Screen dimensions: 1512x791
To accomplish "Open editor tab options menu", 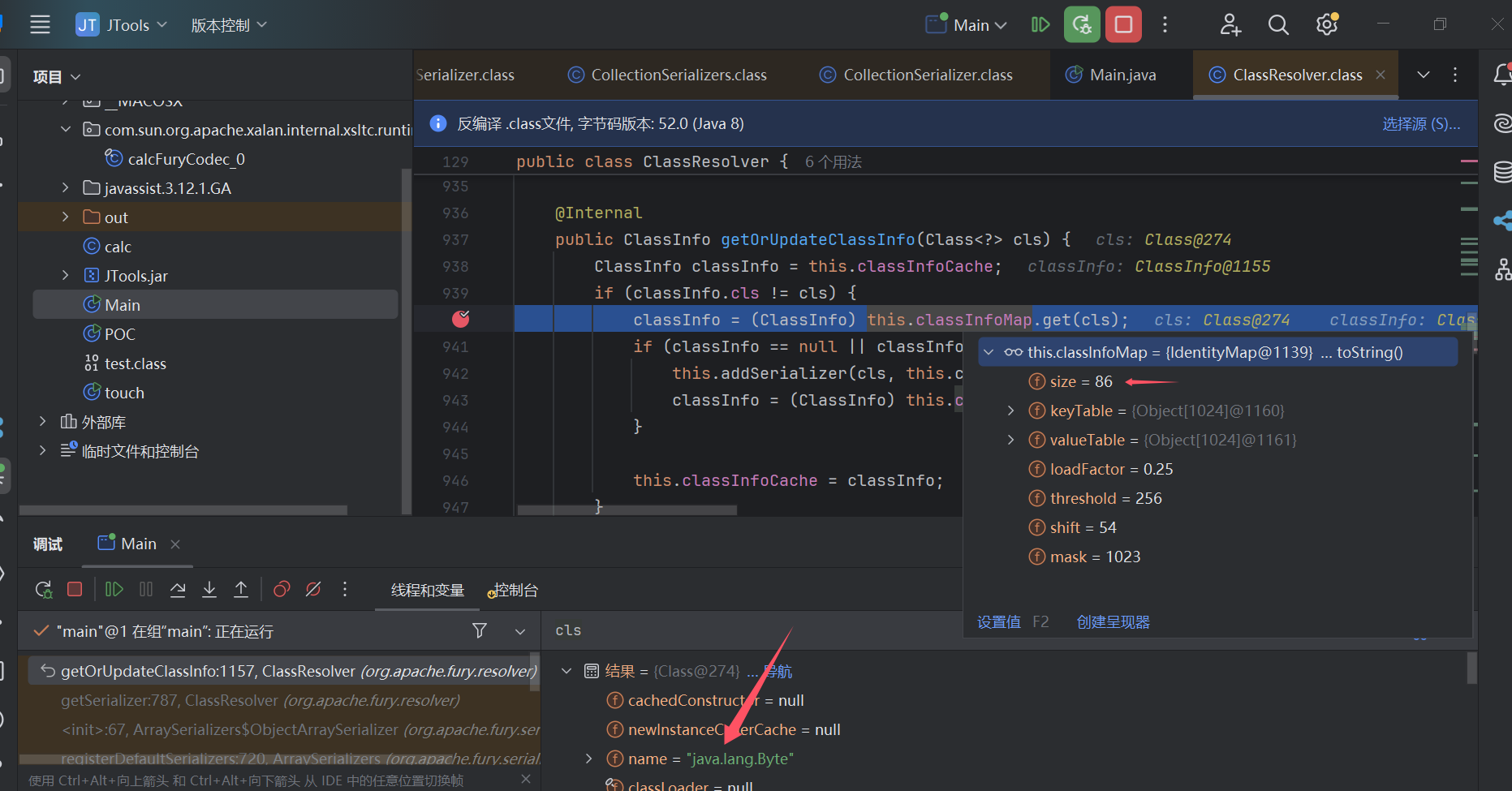I will (x=1455, y=75).
